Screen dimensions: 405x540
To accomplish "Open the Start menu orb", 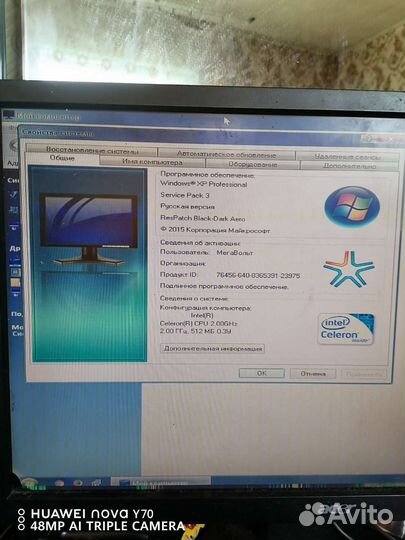I will 29,483.
